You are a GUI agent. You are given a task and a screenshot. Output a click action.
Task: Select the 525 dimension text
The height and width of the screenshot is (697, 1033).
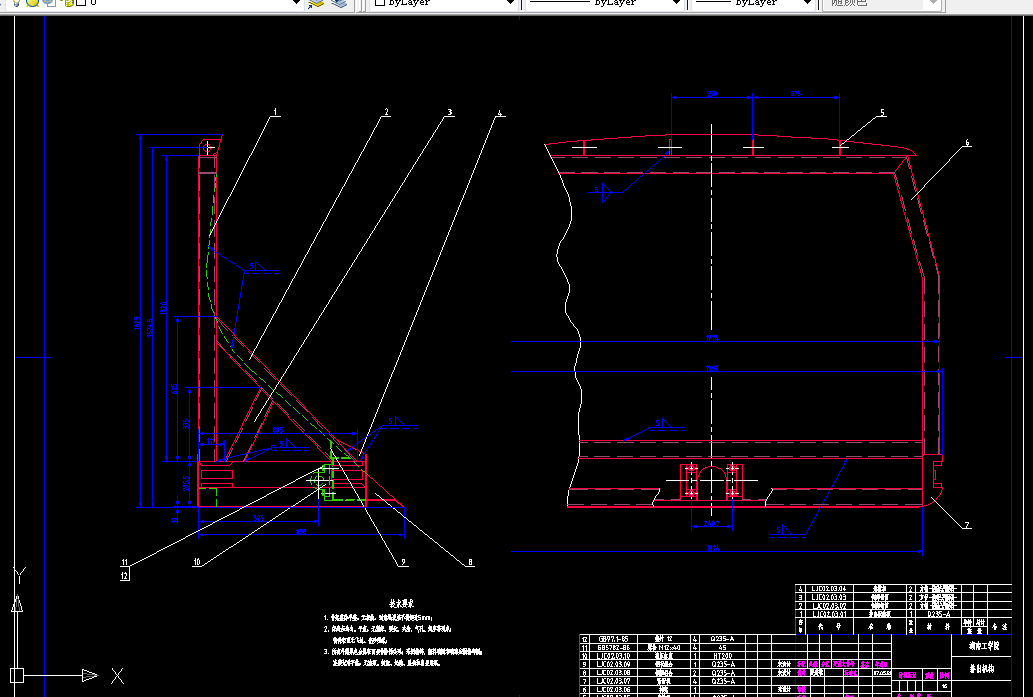(258, 518)
